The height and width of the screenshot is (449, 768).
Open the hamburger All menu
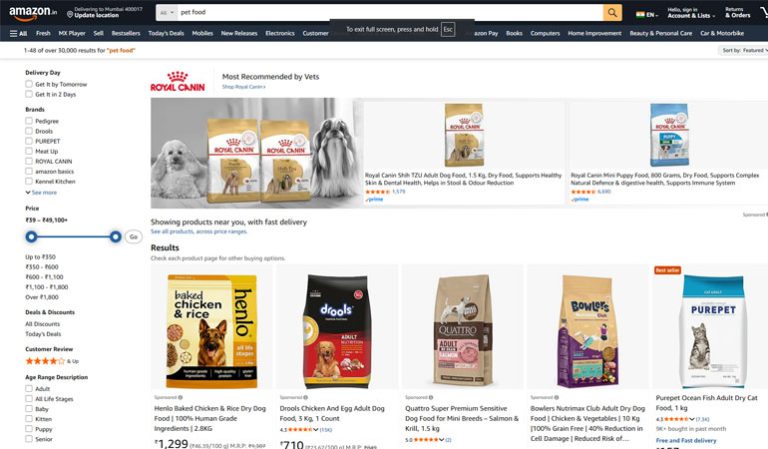pos(19,33)
